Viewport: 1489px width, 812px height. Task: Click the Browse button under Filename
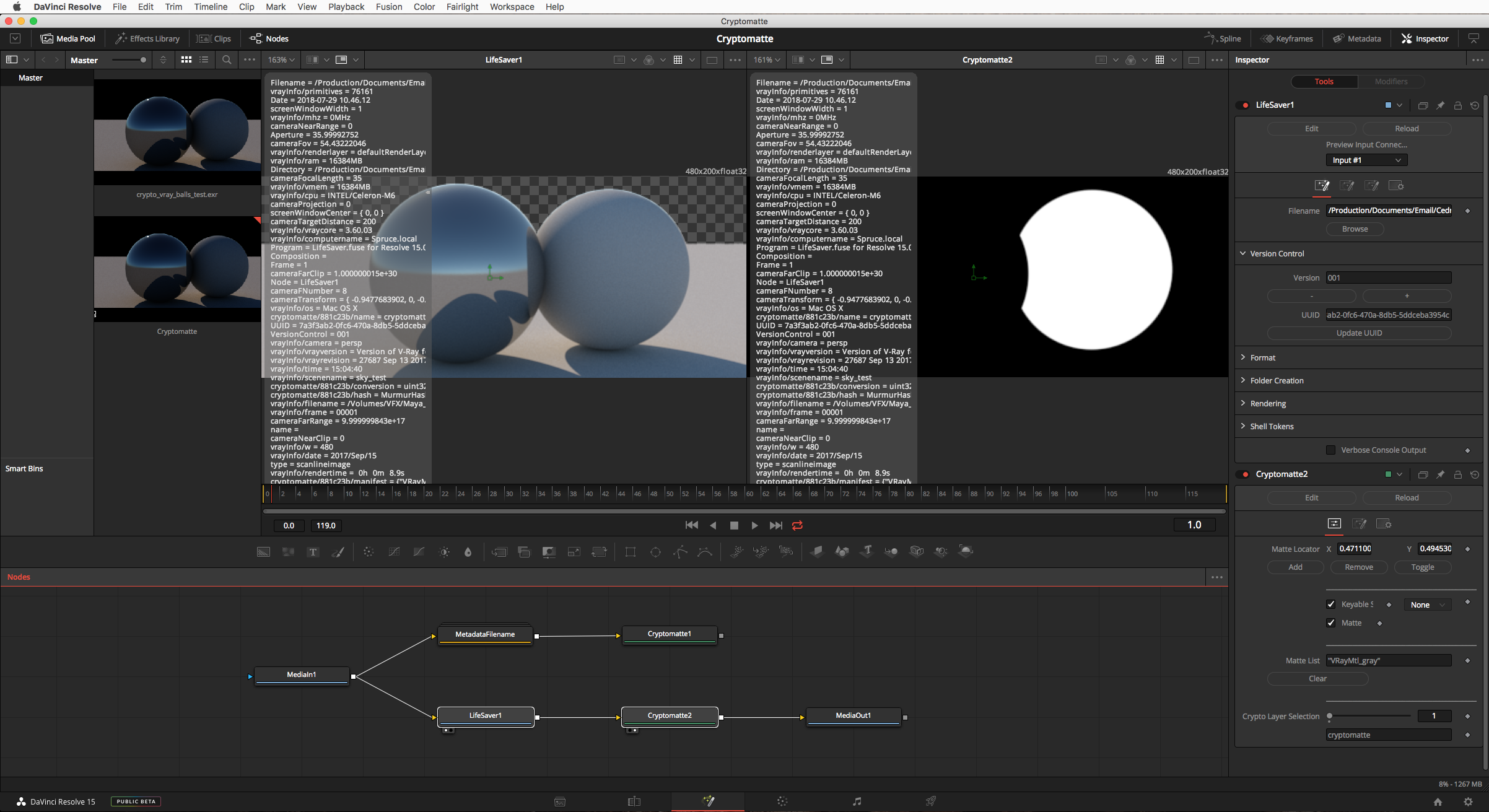click(1355, 229)
